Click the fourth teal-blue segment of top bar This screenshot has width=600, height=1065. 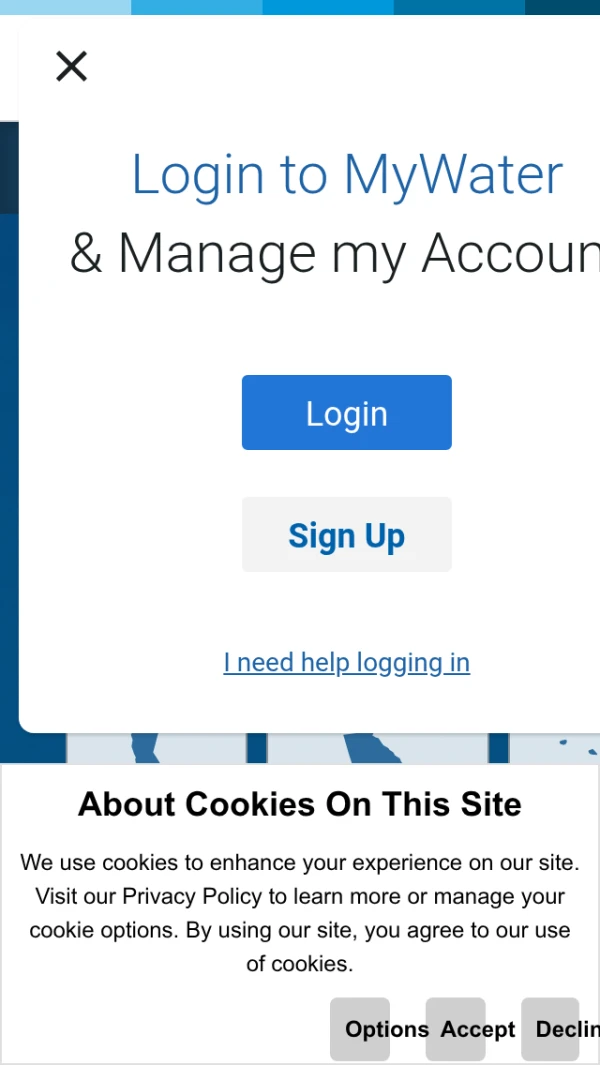tap(459, 7)
